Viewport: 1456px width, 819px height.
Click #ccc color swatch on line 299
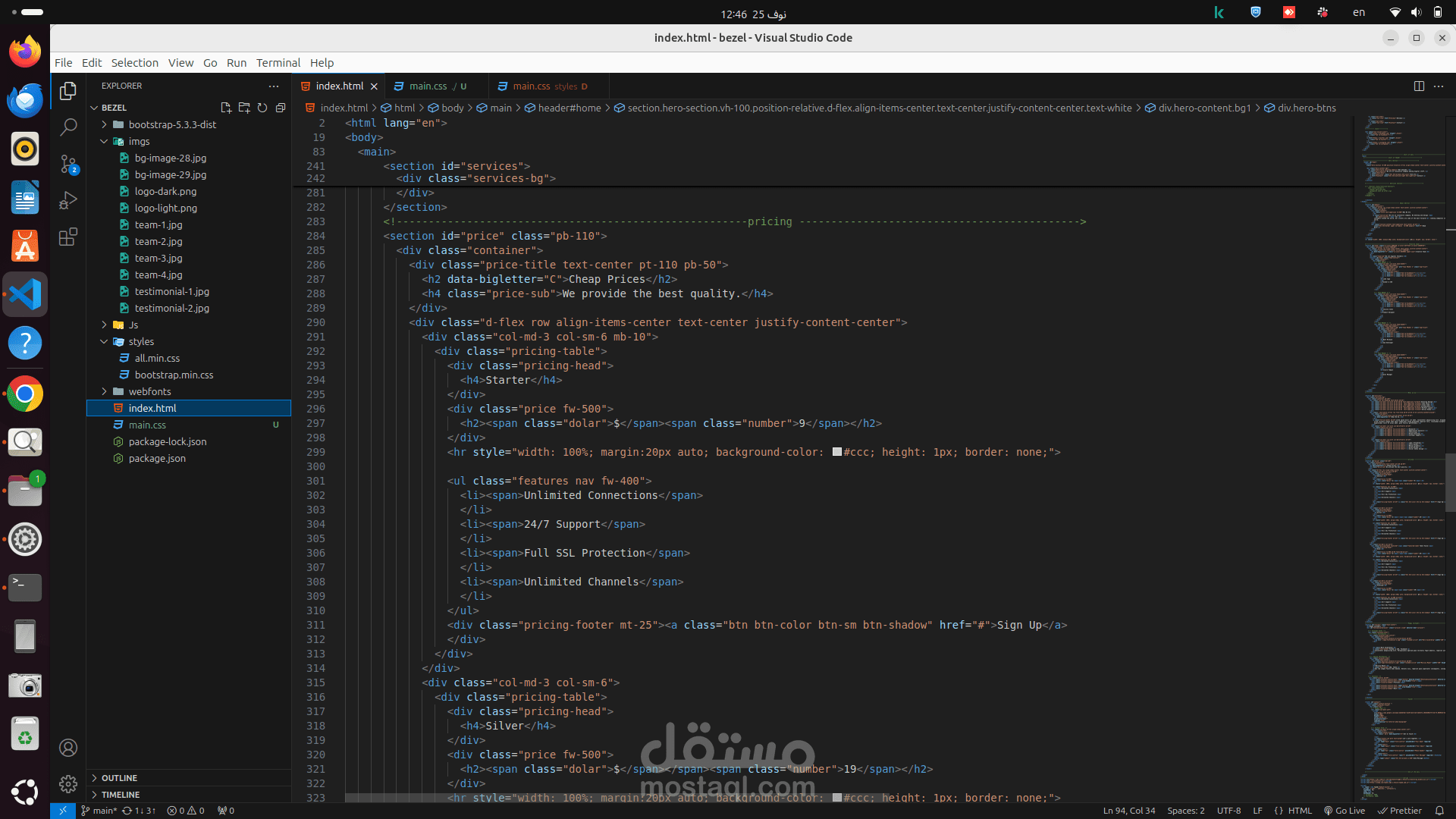[x=837, y=452]
